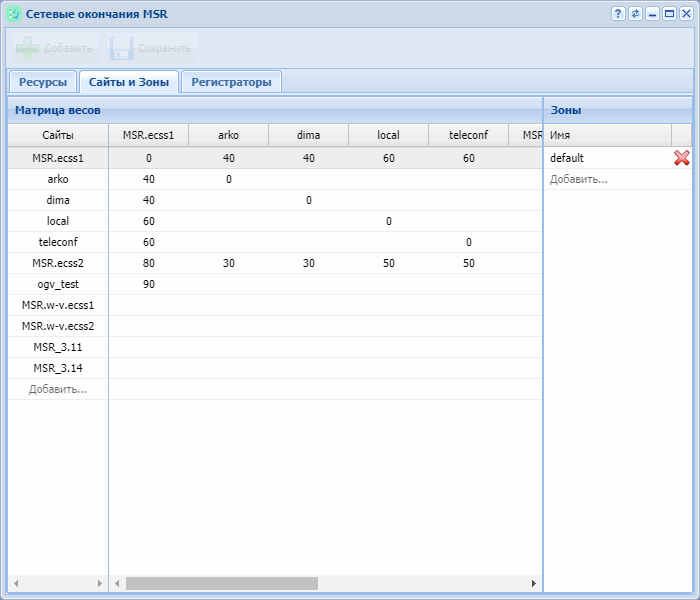Click the weight cell for arko and MSR.ecss1
Image resolution: width=700 pixels, height=600 pixels.
tap(148, 179)
